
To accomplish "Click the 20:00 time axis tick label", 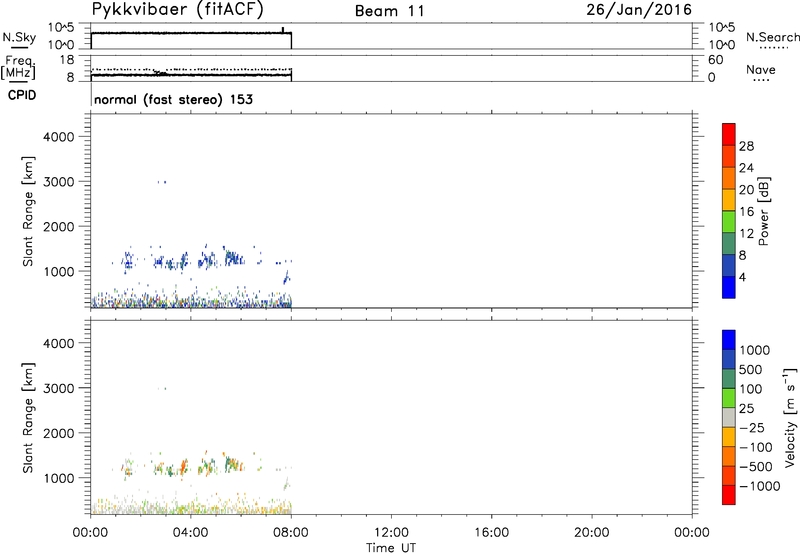I will click(x=591, y=533).
